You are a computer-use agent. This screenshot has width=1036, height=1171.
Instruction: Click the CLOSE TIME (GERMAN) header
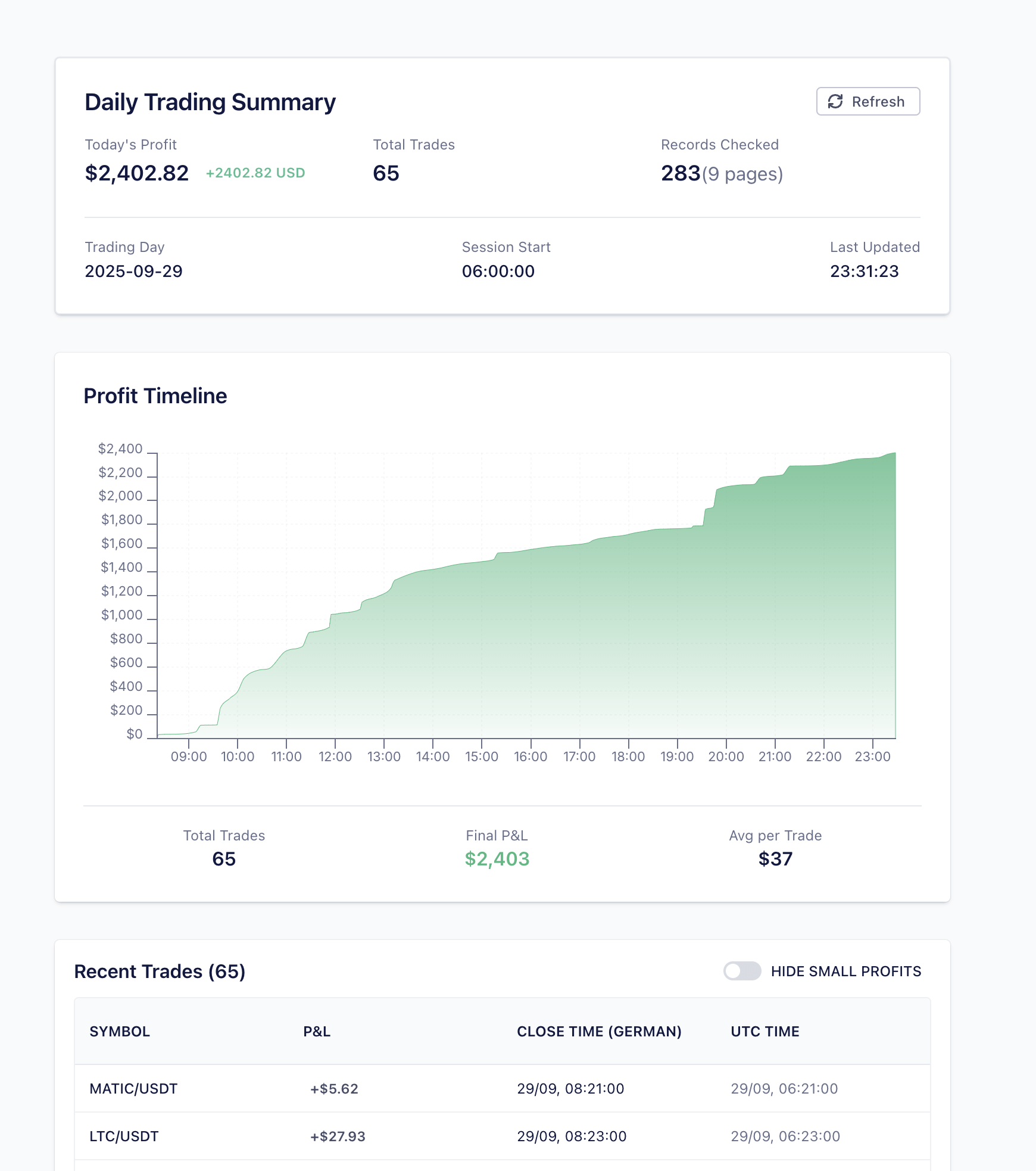tap(600, 1032)
